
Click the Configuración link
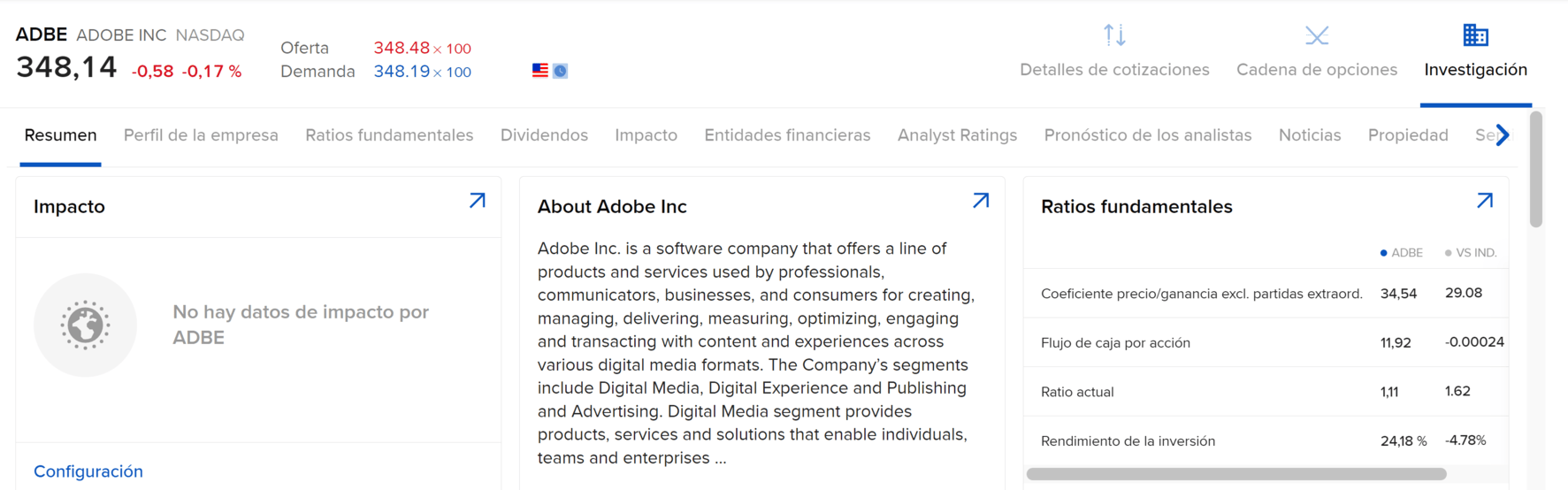tap(88, 471)
